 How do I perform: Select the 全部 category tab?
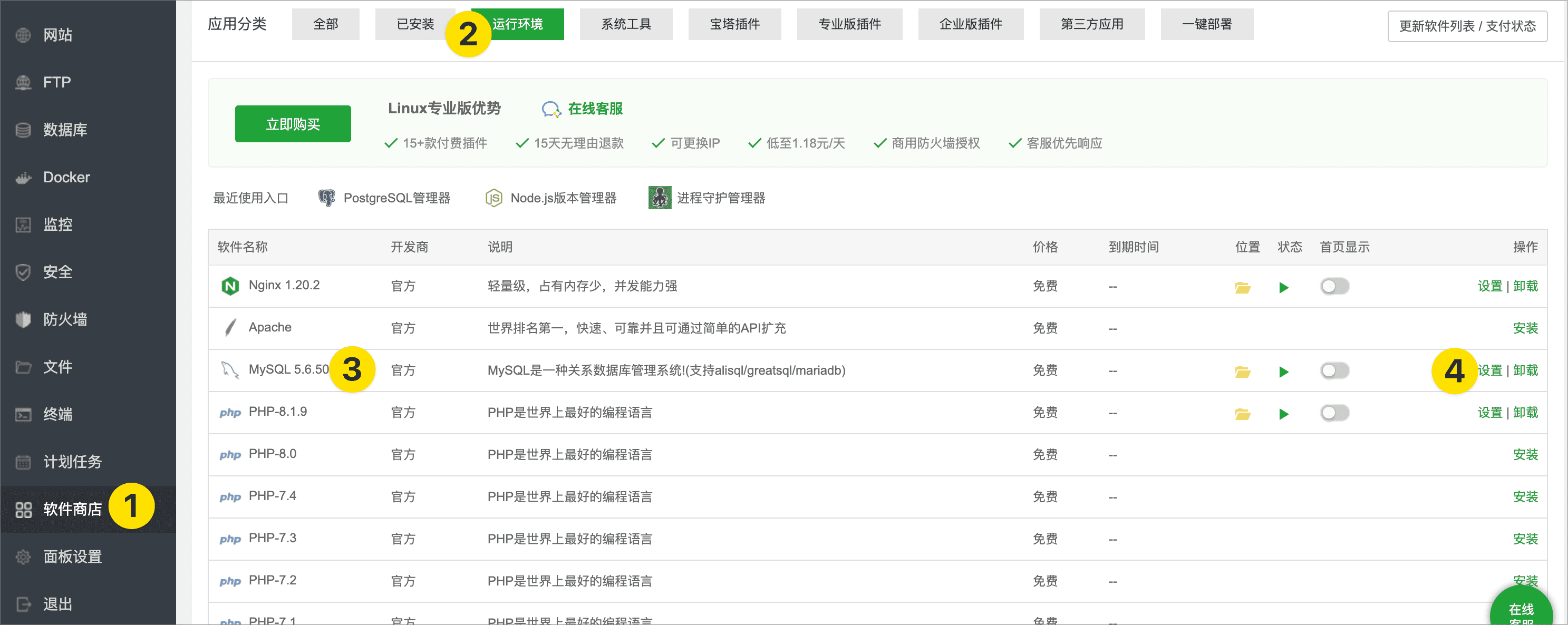[x=326, y=24]
